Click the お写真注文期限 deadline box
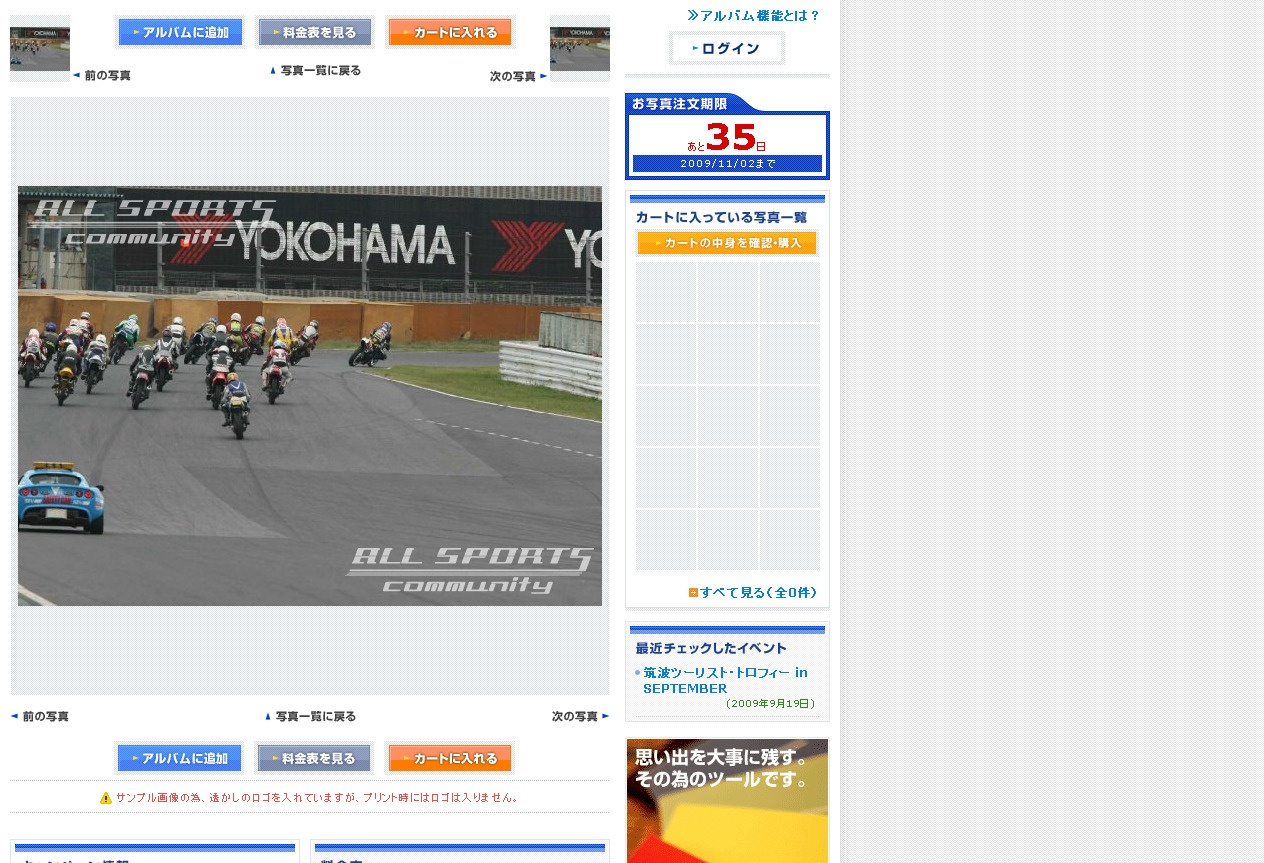Image resolution: width=1264 pixels, height=863 pixels. point(727,136)
